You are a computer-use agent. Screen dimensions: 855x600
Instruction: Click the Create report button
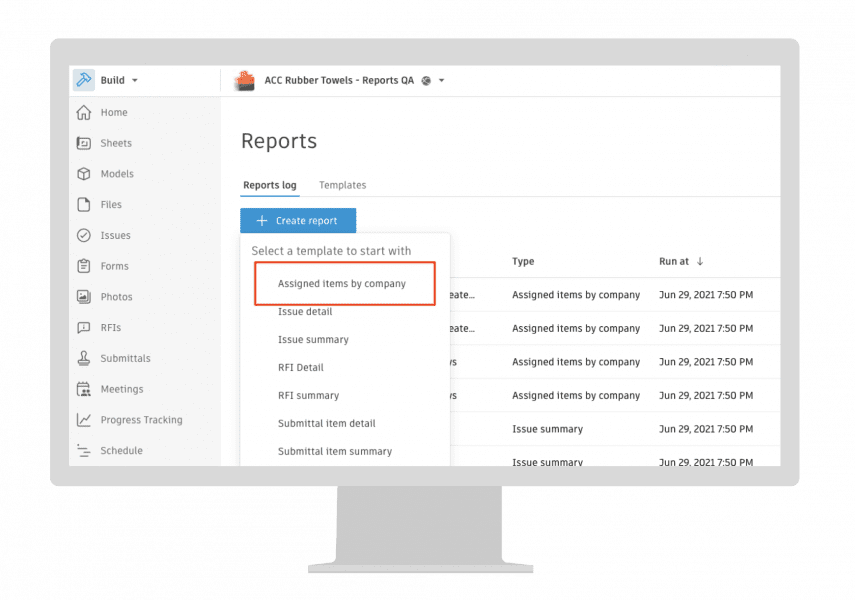tap(297, 220)
